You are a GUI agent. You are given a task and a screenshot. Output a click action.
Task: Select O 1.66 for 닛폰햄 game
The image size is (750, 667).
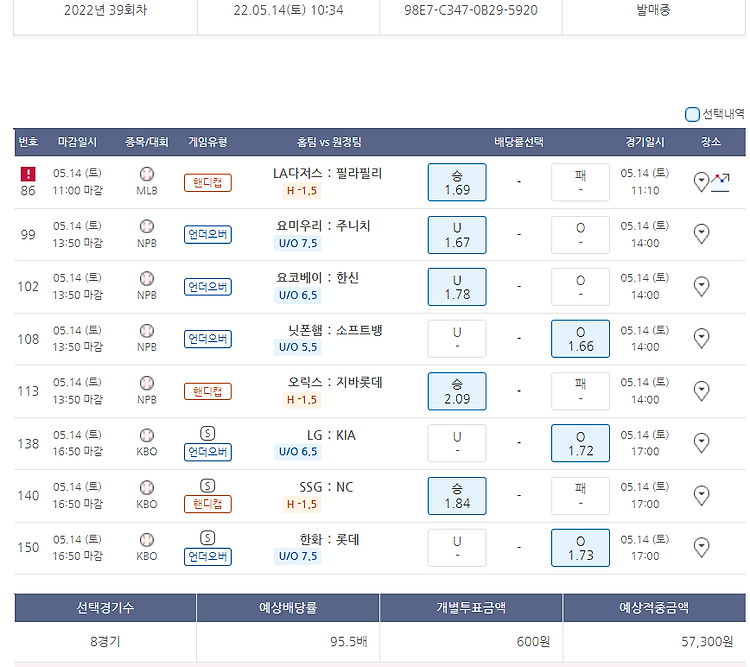(x=580, y=339)
